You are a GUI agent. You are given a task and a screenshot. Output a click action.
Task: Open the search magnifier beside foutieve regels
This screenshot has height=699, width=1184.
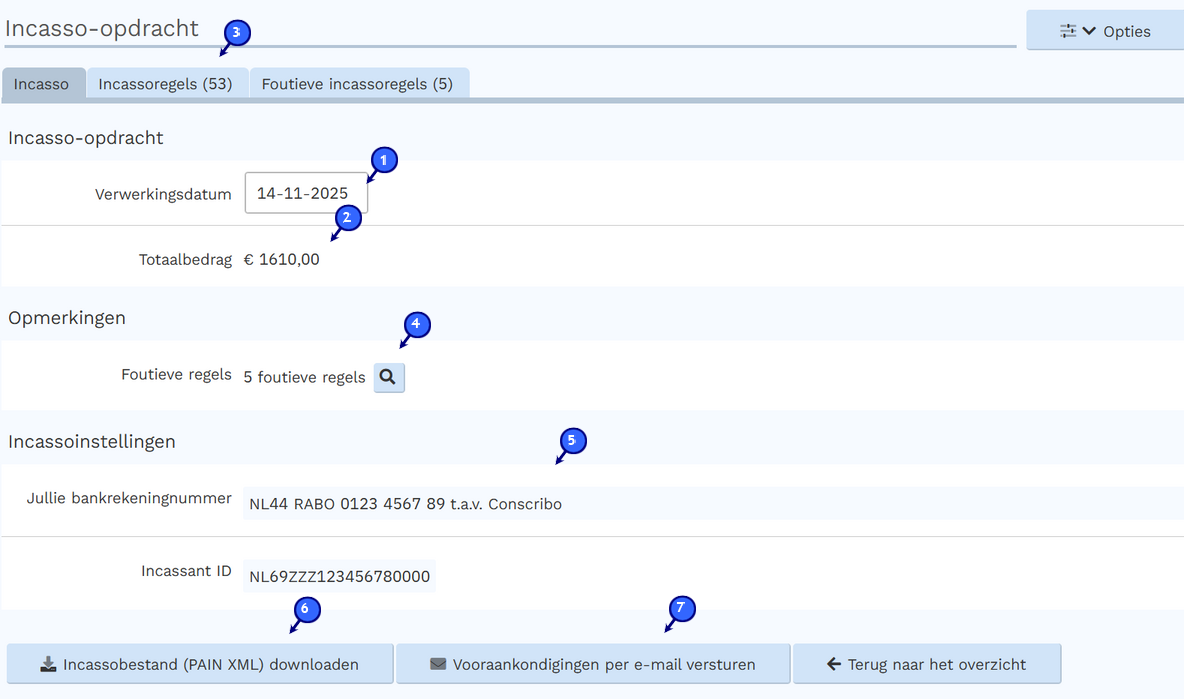click(388, 377)
